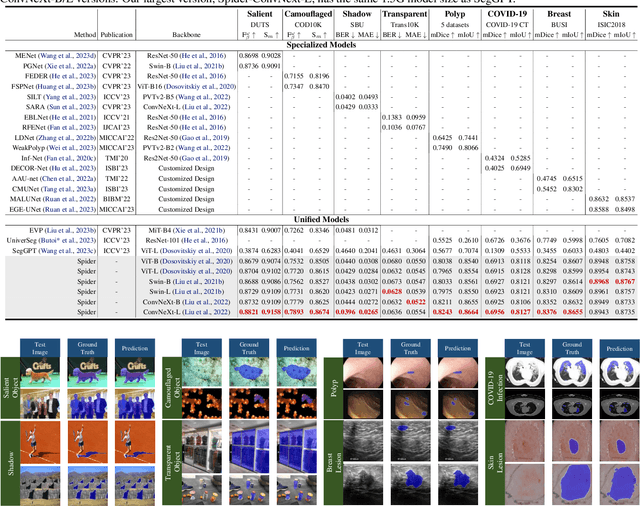Open the Sun et al., 2023 citation for SARA
This screenshot has width=640, height=506.
coord(71,107)
